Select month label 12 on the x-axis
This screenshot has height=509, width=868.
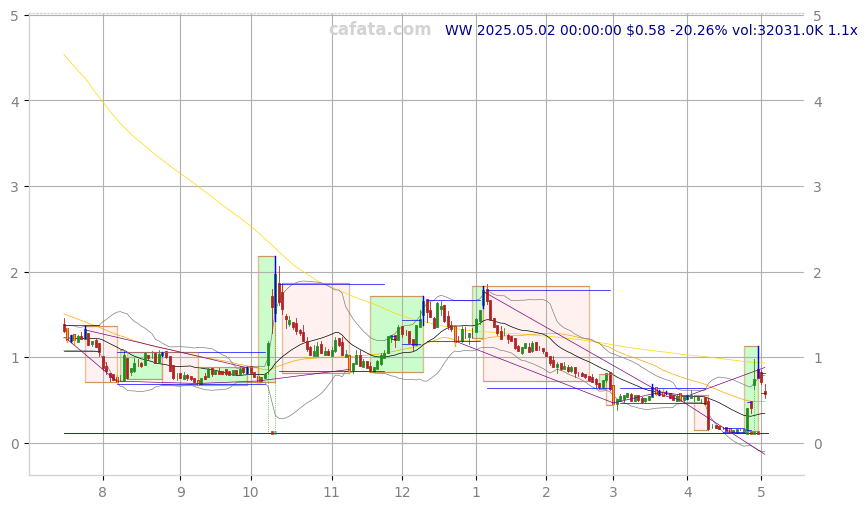coord(402,492)
